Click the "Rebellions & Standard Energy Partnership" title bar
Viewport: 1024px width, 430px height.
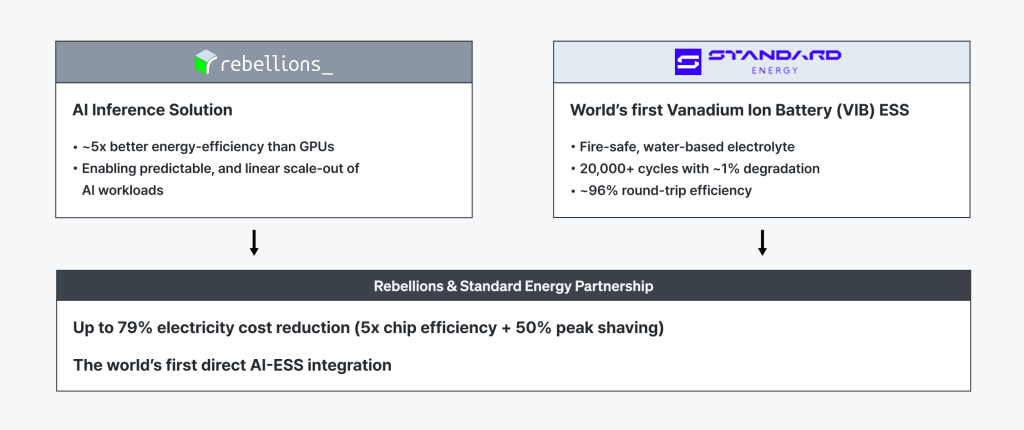click(513, 286)
